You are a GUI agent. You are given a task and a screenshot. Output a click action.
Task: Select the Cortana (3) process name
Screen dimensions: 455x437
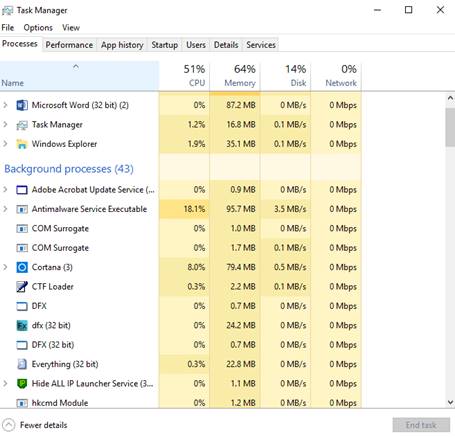52,267
